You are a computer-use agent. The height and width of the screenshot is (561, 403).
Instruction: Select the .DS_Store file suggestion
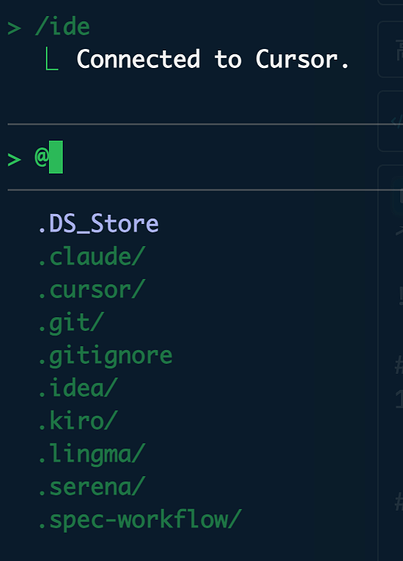98,224
